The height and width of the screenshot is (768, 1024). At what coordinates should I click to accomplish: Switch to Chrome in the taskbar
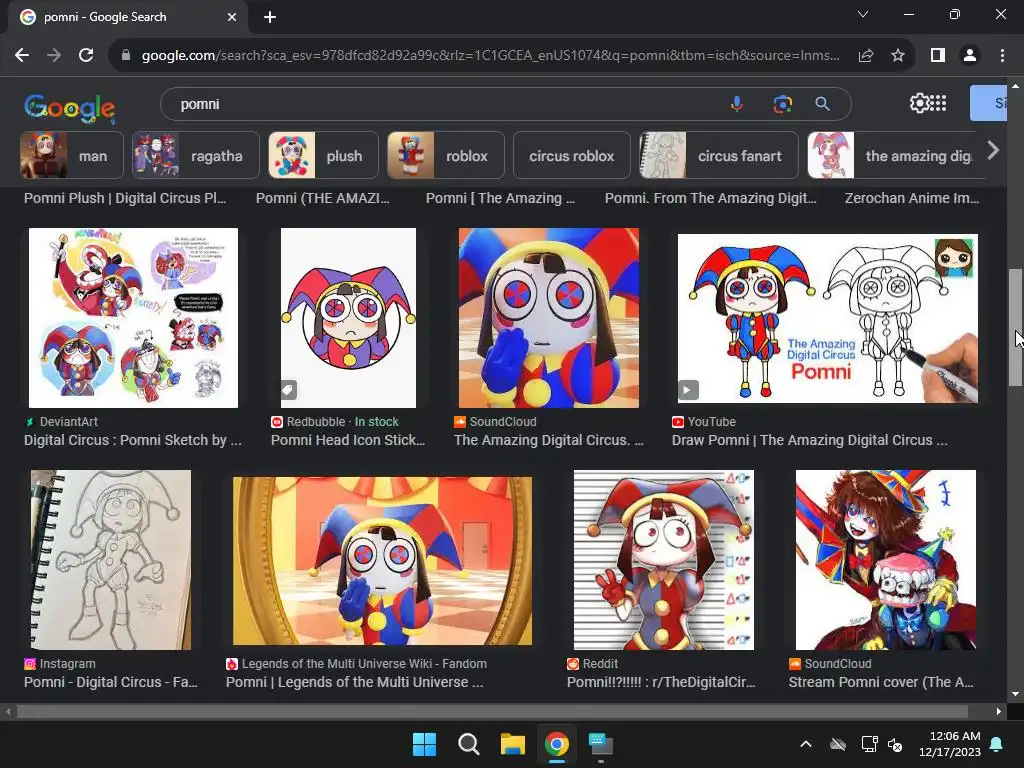pyautogui.click(x=556, y=744)
